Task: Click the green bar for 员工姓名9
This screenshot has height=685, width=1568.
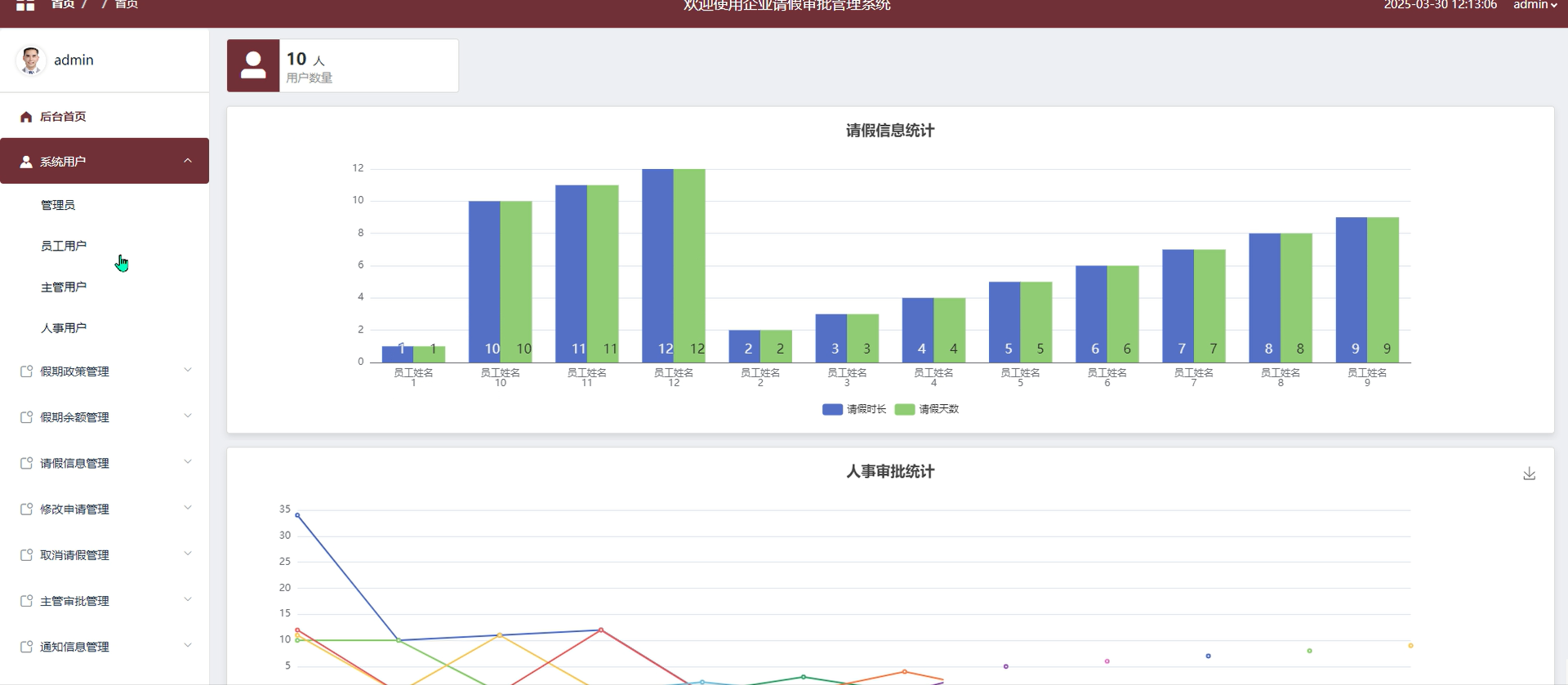Action: pyautogui.click(x=1383, y=290)
